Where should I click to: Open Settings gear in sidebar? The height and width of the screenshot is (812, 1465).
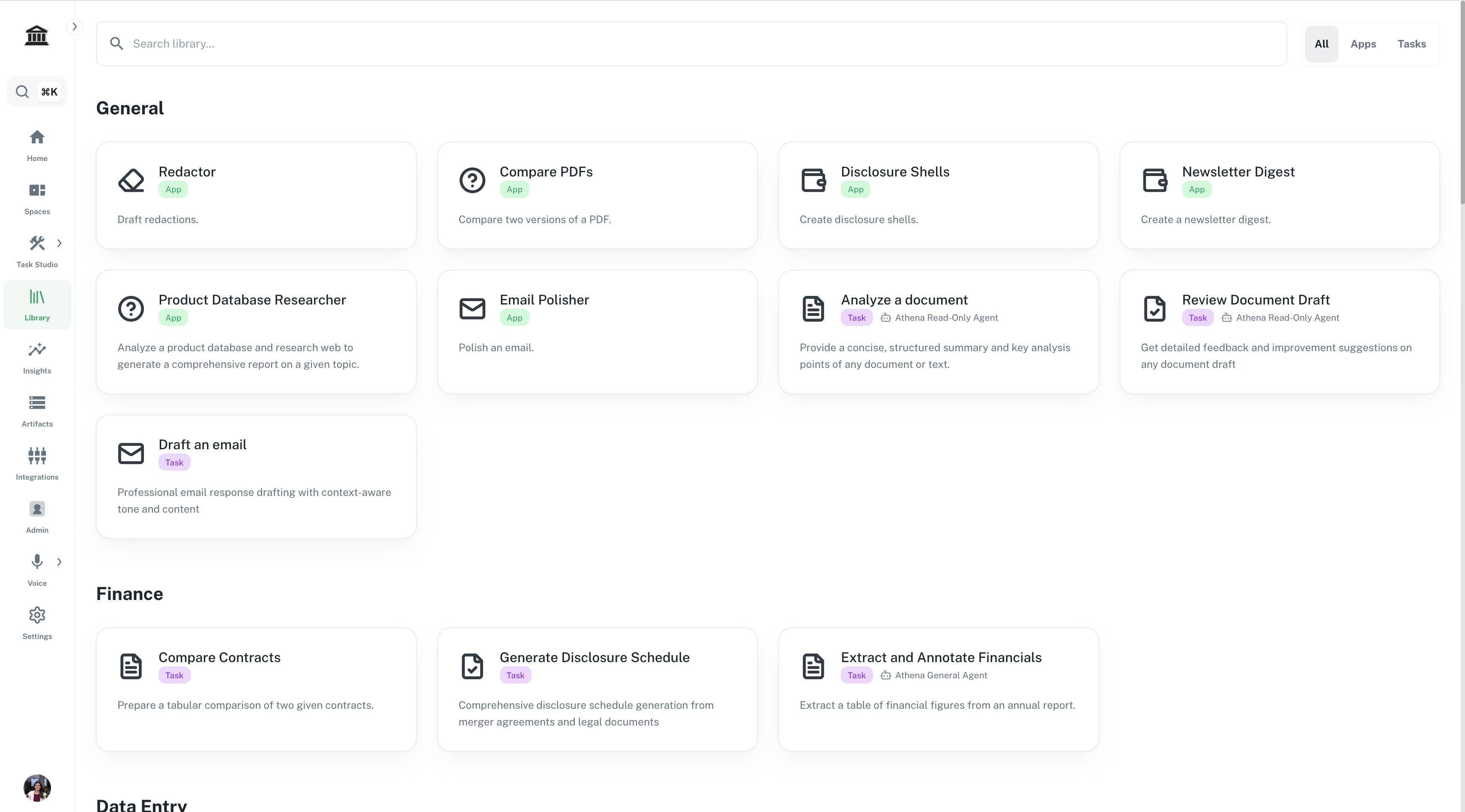tap(37, 616)
